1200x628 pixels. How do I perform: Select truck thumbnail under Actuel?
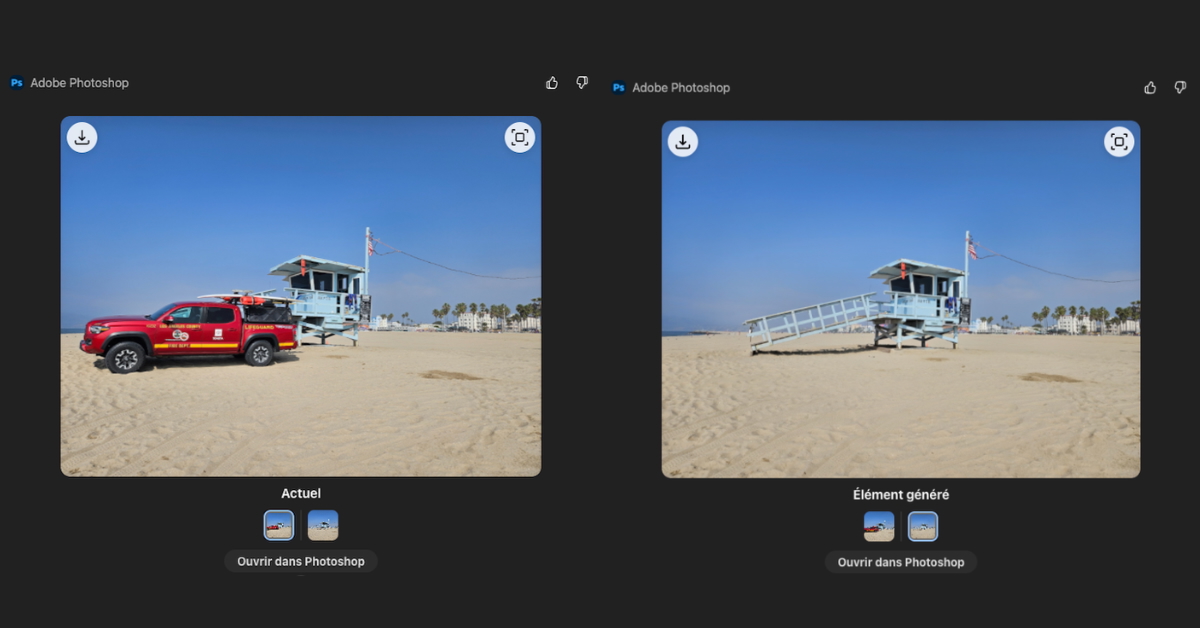[279, 525]
